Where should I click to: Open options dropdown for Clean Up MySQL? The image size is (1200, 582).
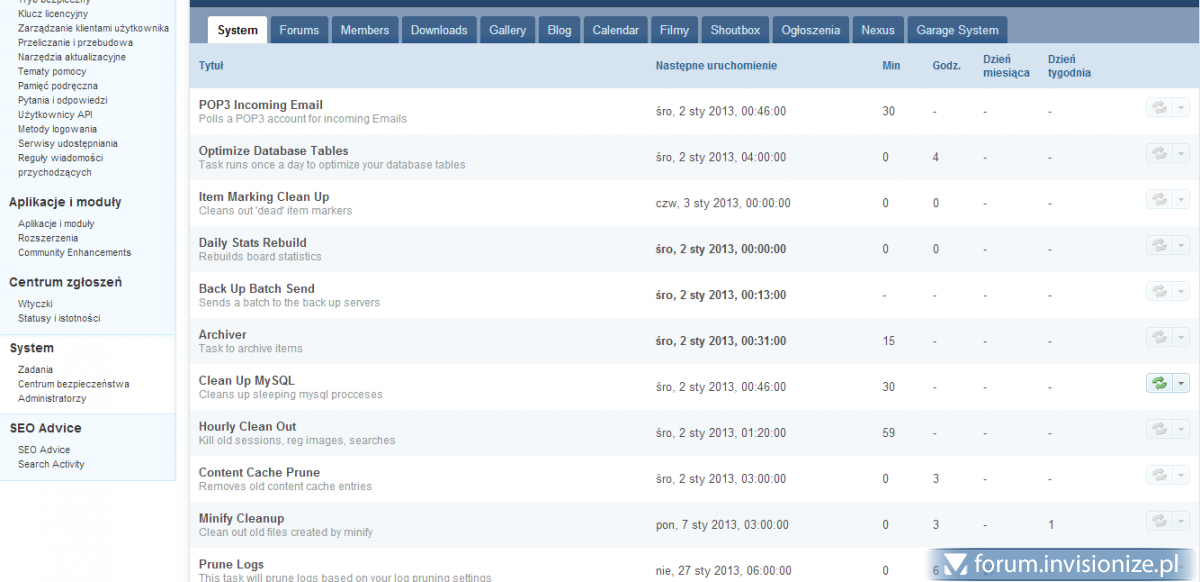coord(1181,383)
